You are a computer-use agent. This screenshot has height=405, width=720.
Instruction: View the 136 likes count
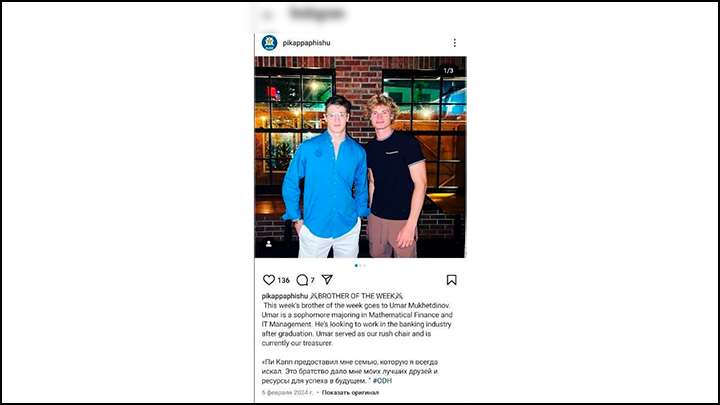[x=284, y=280]
